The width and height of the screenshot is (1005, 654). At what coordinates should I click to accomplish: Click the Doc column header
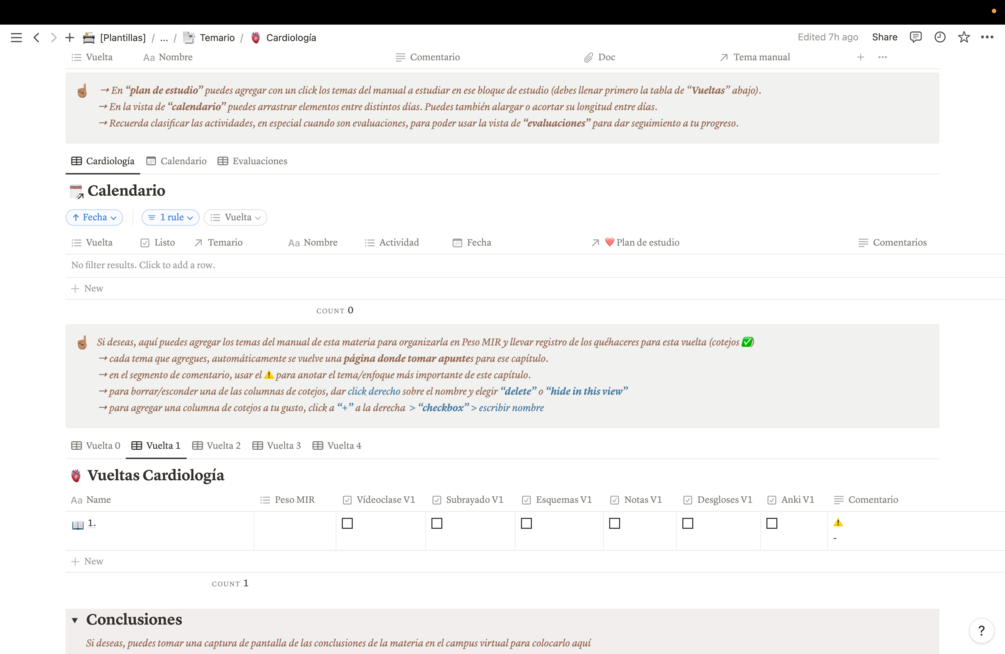(x=599, y=57)
